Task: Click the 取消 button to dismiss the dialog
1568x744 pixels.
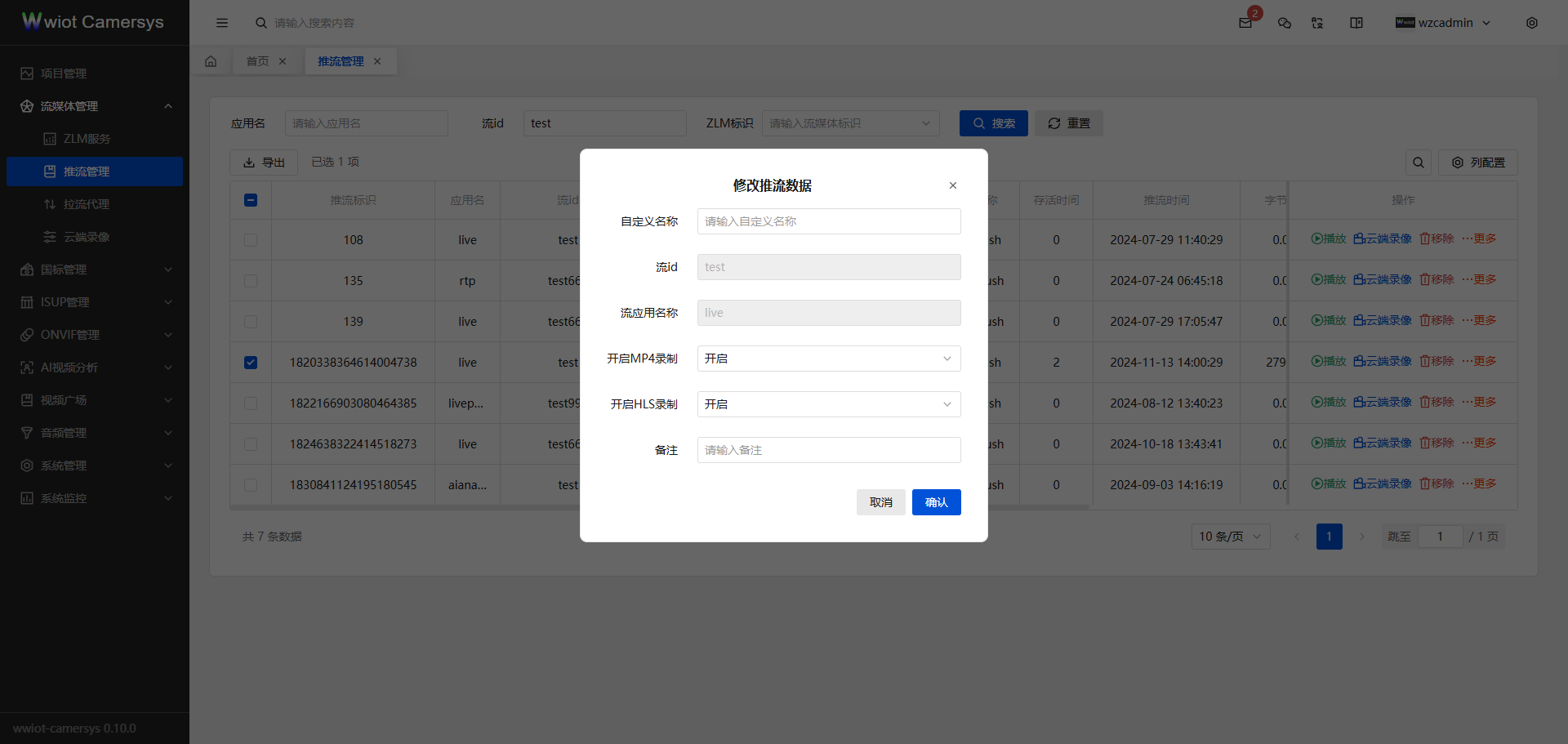Action: [880, 502]
